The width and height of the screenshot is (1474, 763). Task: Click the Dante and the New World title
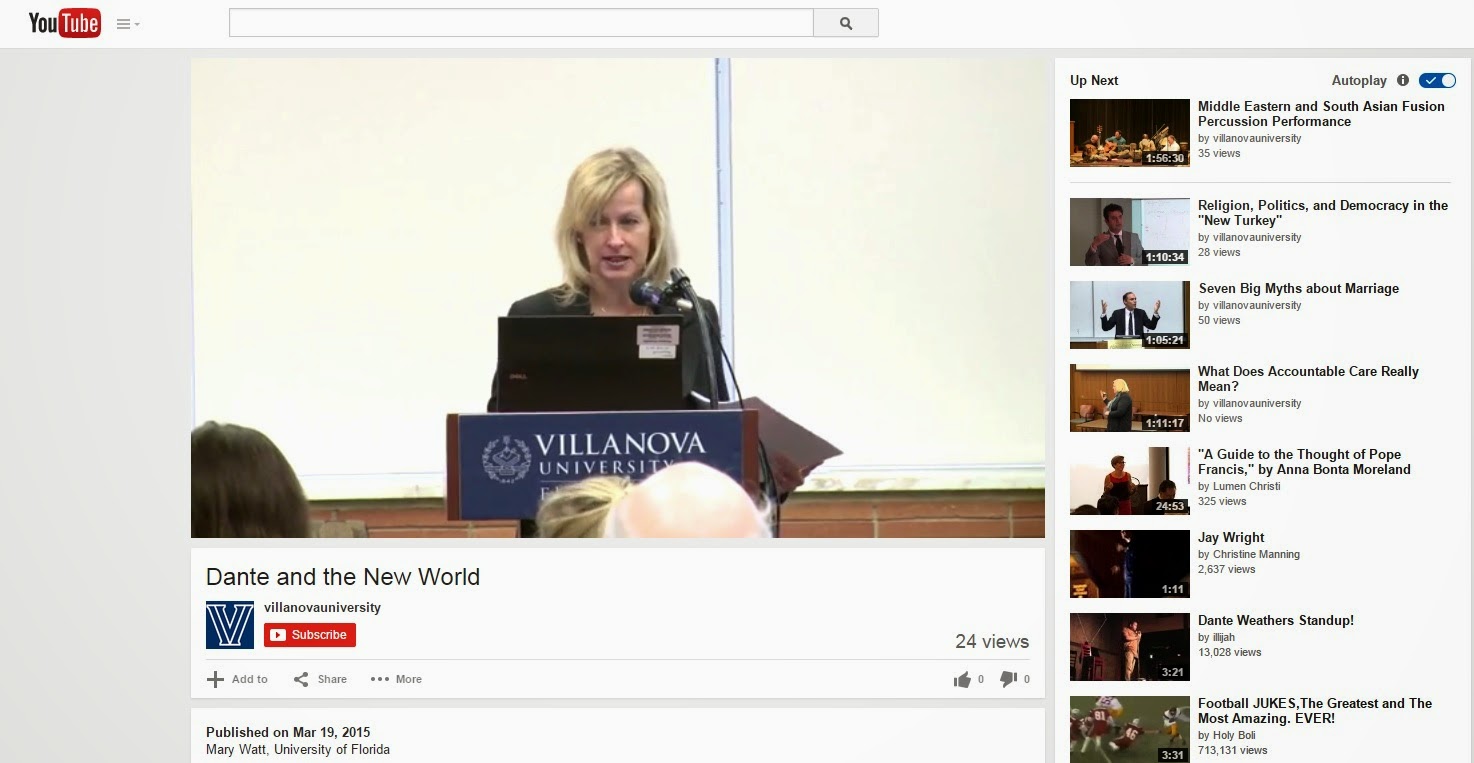(x=343, y=577)
